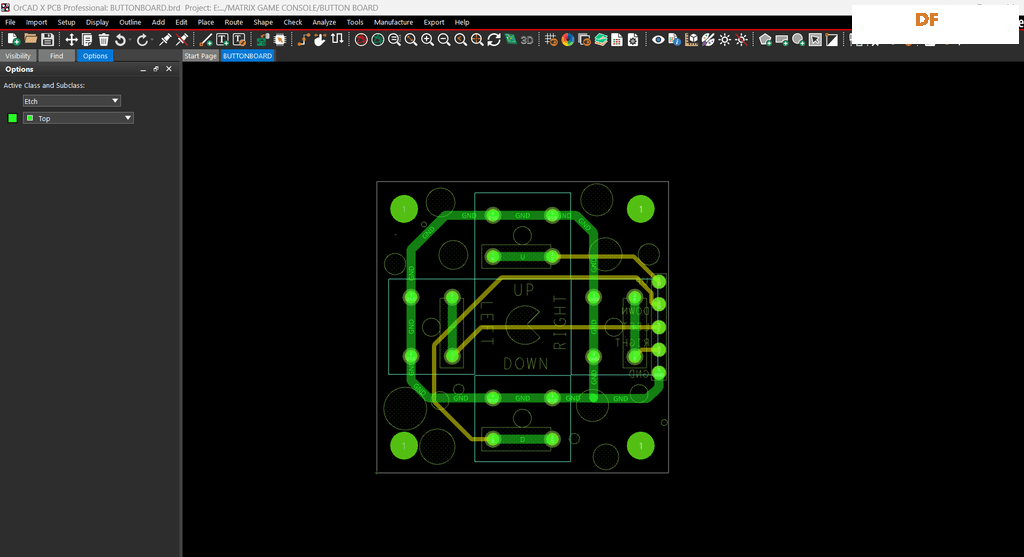Viewport: 1024px width, 557px height.
Task: Open the Color dialog with color wheel icon
Action: point(568,40)
